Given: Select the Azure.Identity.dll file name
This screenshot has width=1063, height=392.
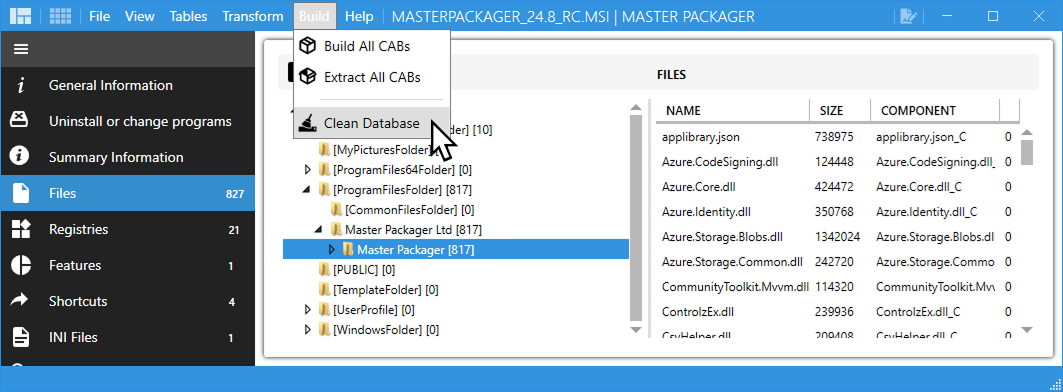Looking at the screenshot, I should 706,212.
